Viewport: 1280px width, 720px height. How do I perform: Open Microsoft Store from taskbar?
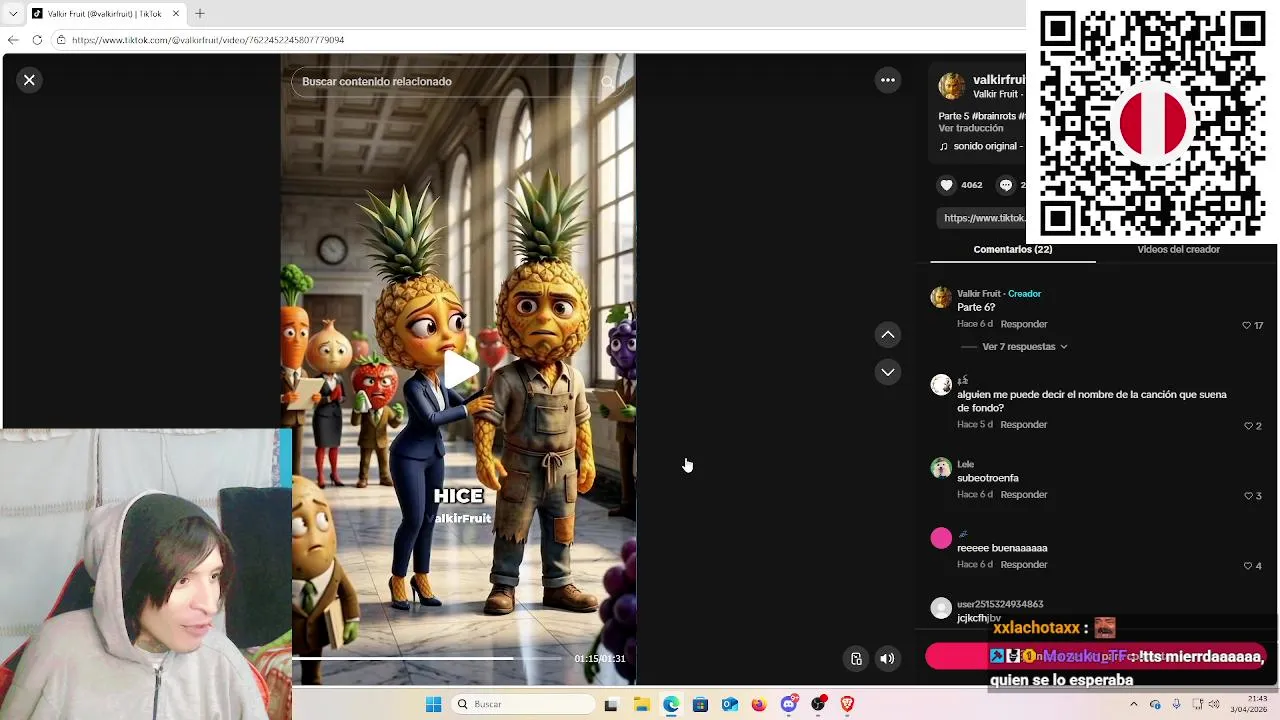point(700,705)
